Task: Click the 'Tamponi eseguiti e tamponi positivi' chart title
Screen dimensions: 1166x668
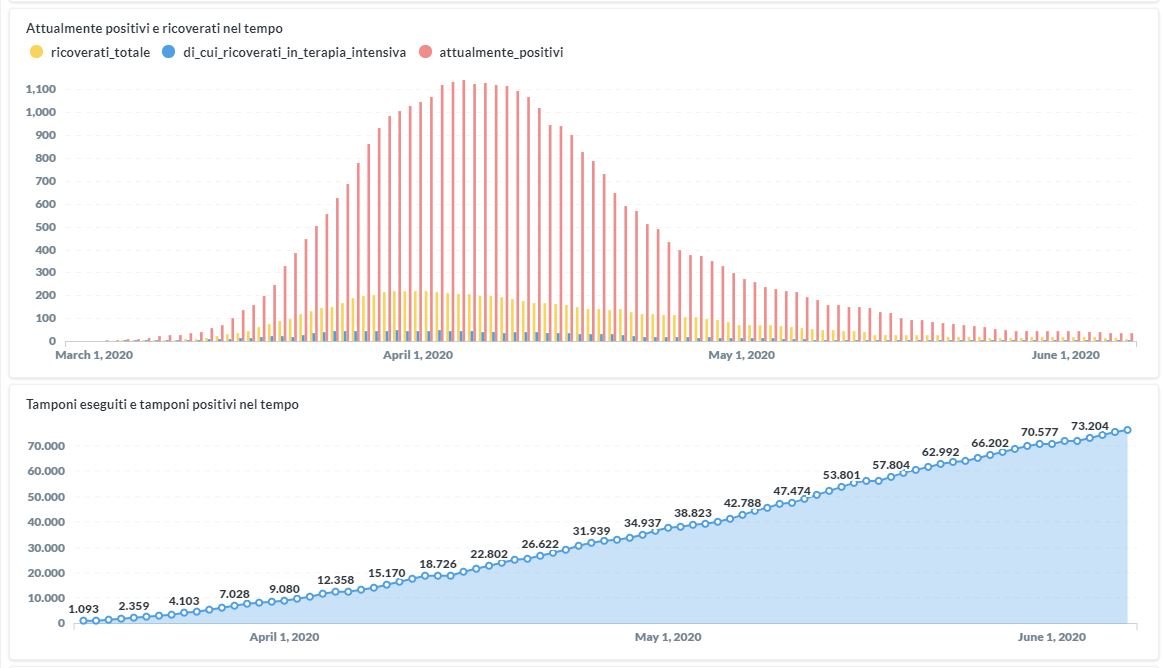Action: coord(162,404)
